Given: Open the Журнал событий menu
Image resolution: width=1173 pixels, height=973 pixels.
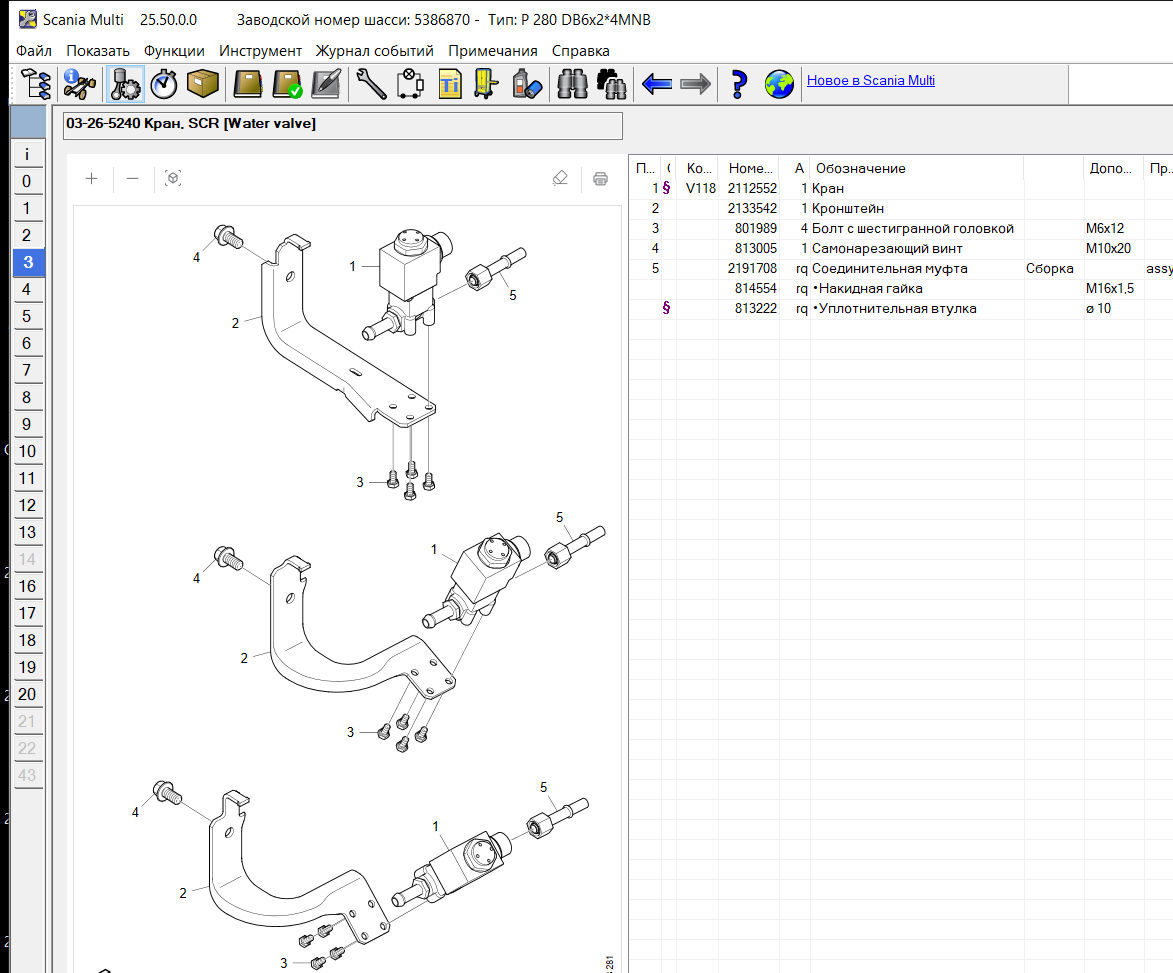Looking at the screenshot, I should 375,51.
